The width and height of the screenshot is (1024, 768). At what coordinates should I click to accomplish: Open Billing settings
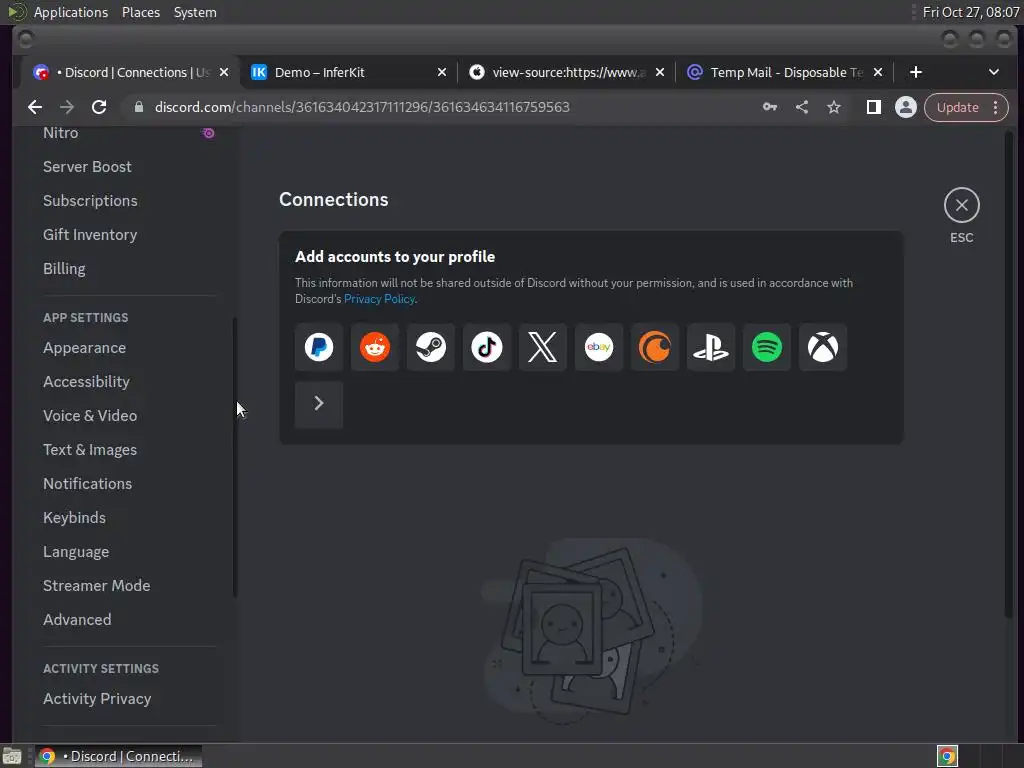click(129, 268)
